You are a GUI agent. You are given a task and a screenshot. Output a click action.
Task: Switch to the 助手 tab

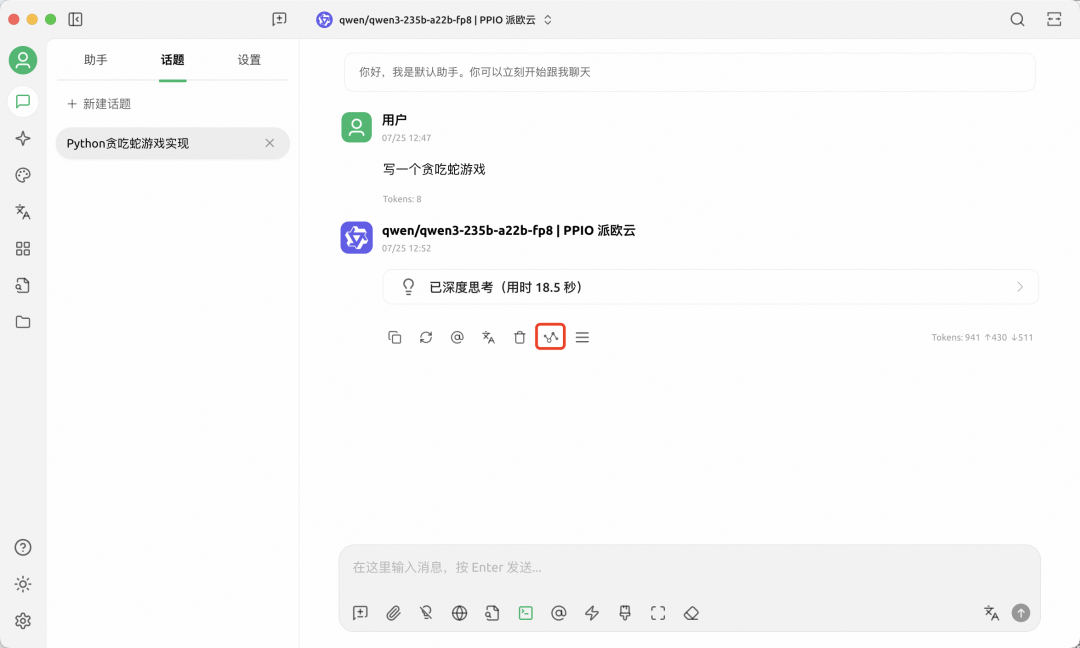[x=95, y=59]
